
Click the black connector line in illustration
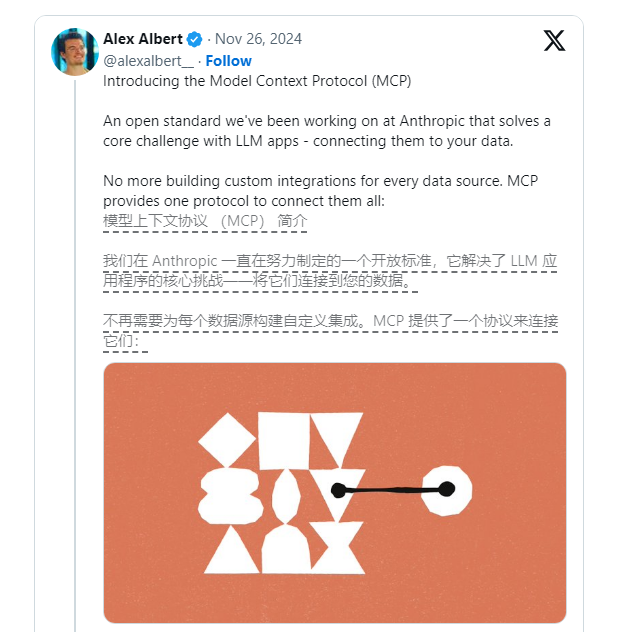pos(392,490)
